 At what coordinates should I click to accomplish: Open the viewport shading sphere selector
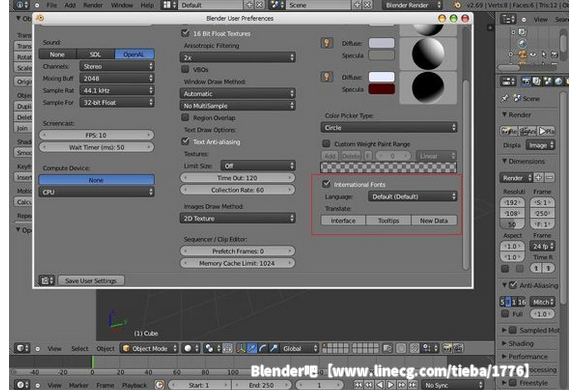click(x=191, y=348)
